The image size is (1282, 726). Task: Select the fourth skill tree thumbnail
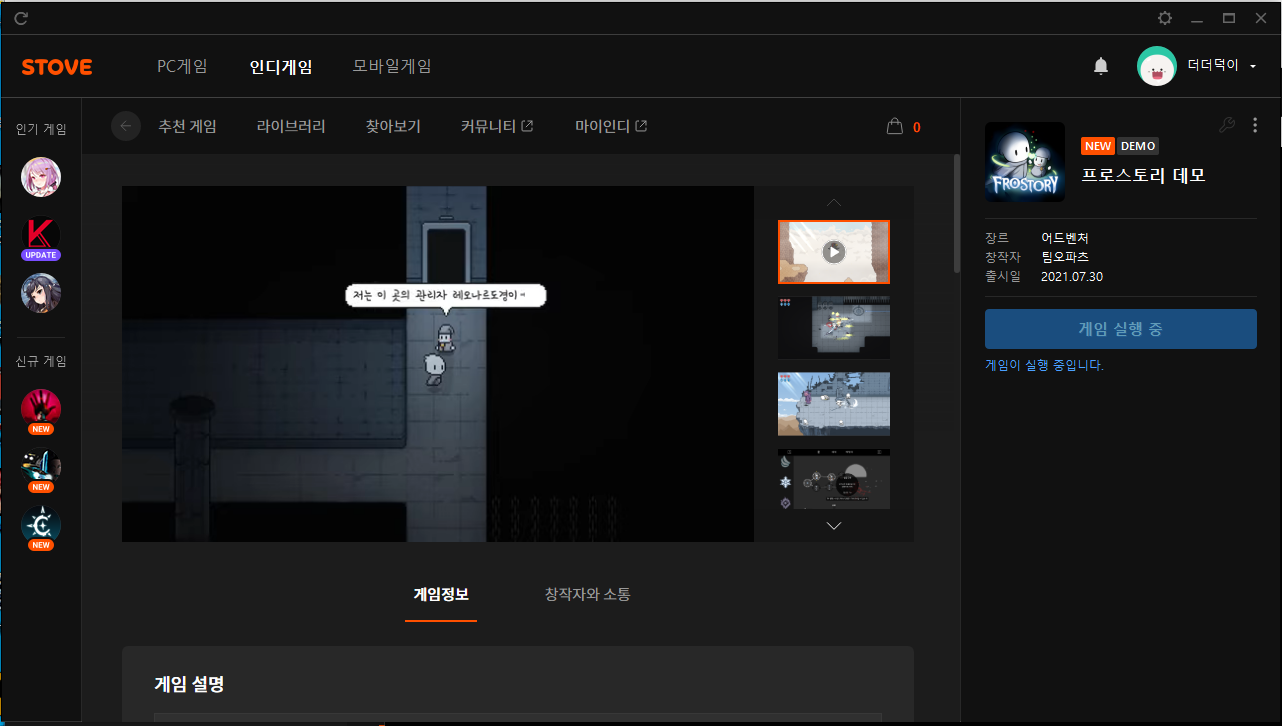834,479
